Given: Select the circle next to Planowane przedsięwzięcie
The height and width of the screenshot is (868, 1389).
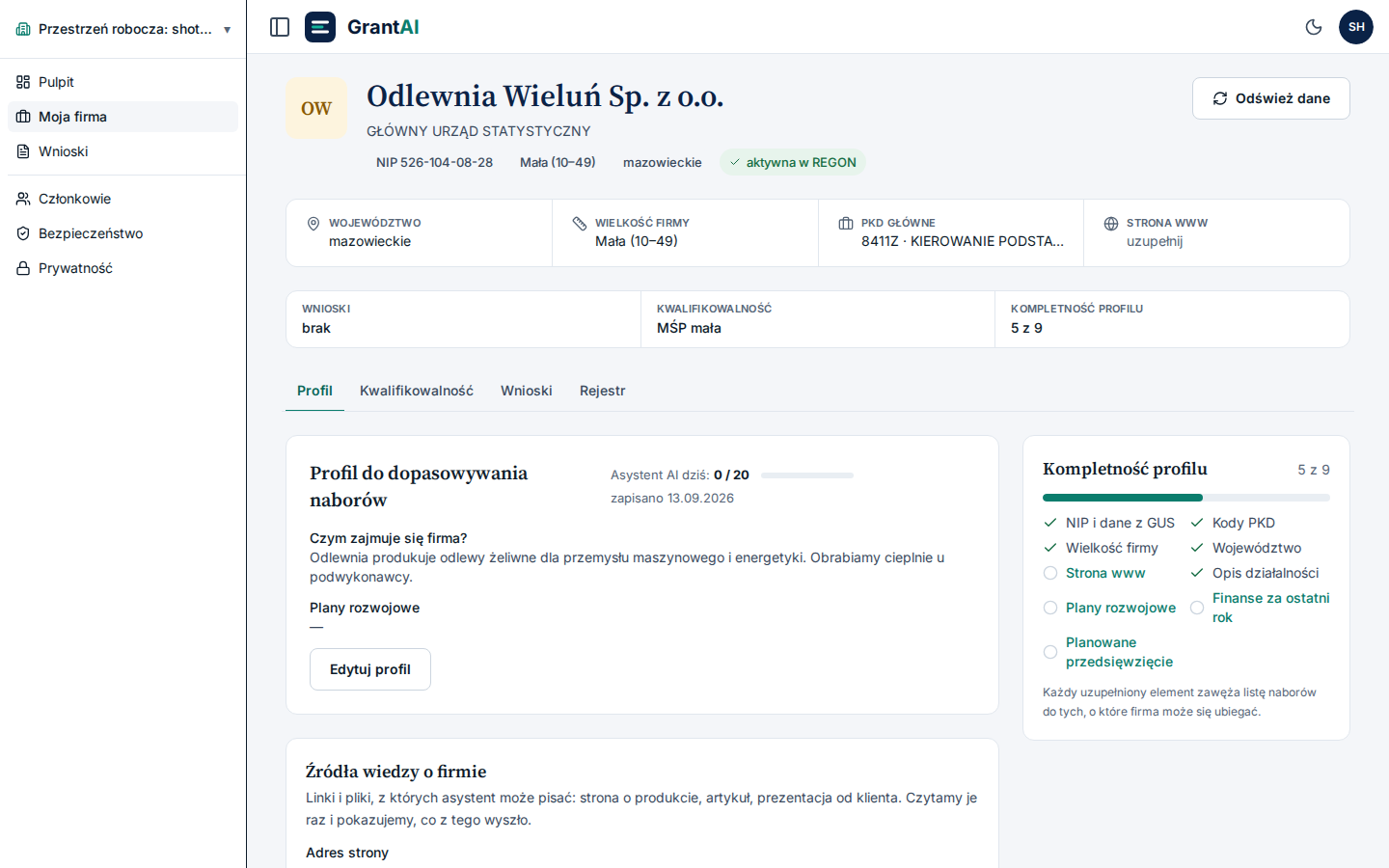Looking at the screenshot, I should (1050, 652).
